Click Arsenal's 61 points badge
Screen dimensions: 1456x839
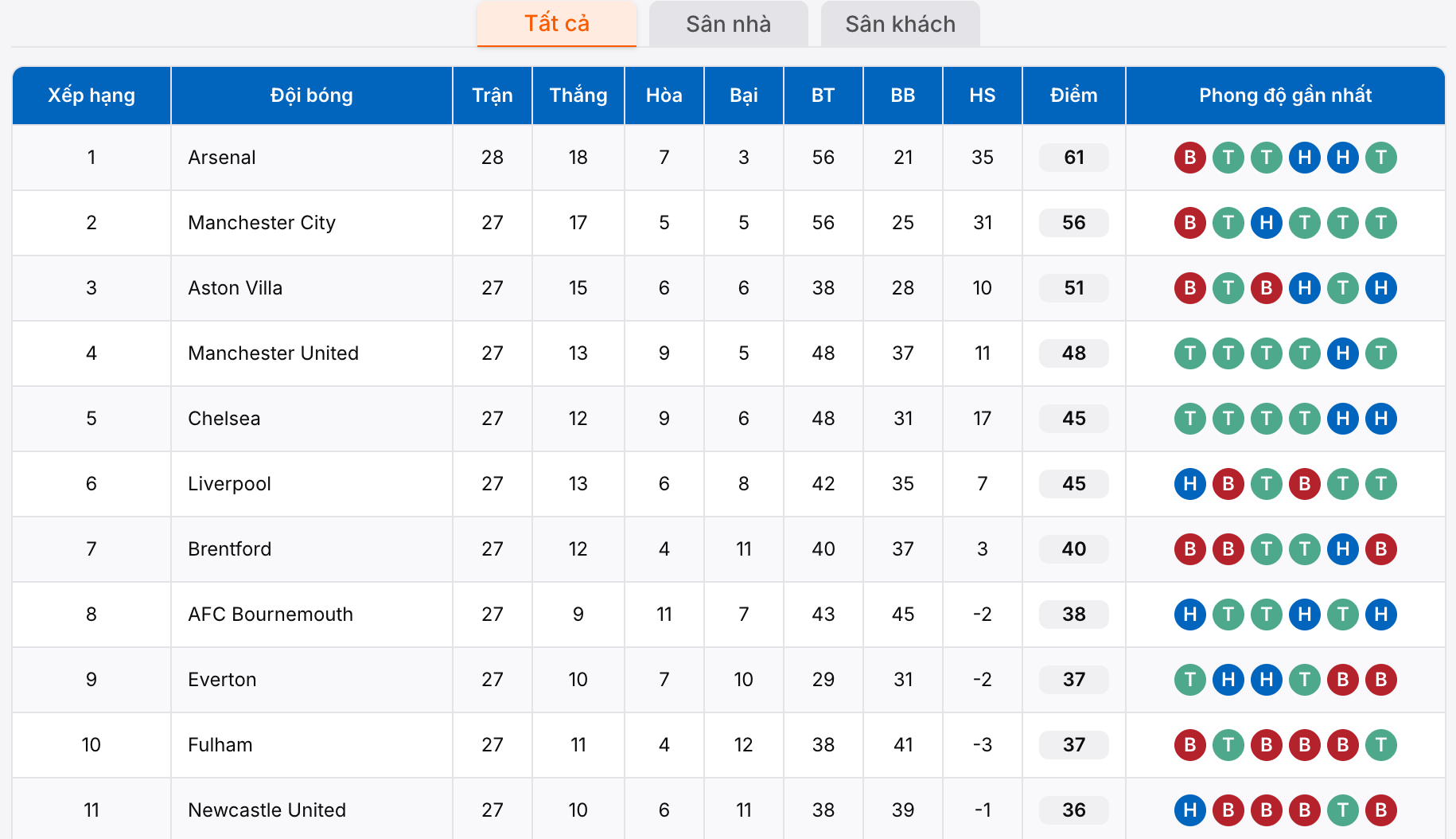(x=1073, y=158)
